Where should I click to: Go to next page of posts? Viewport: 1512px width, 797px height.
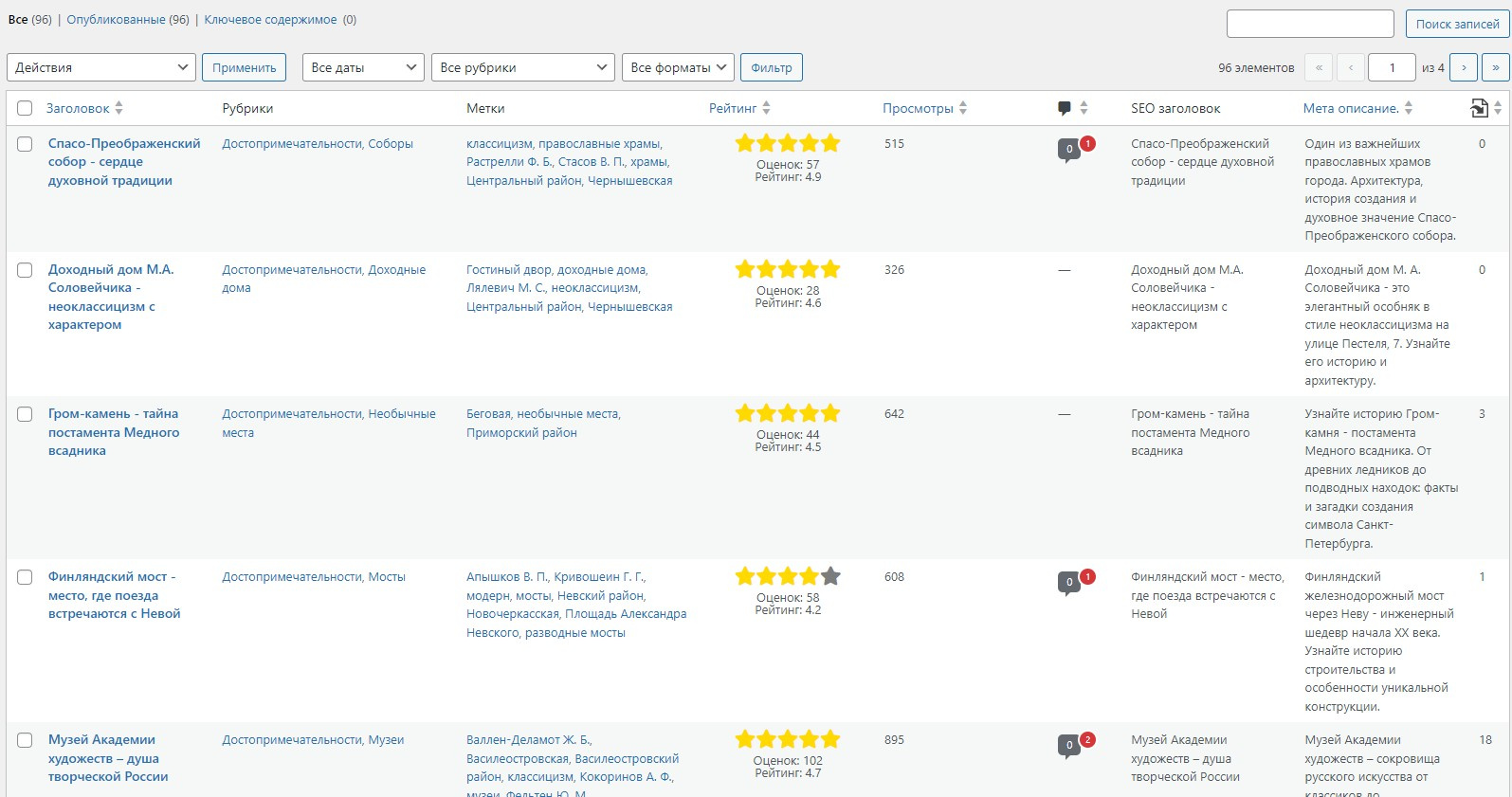point(1464,67)
